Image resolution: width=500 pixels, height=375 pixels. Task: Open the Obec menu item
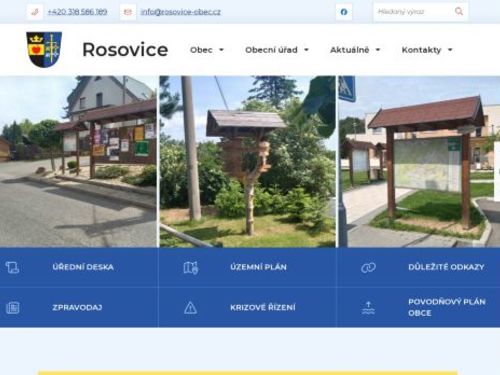point(201,50)
